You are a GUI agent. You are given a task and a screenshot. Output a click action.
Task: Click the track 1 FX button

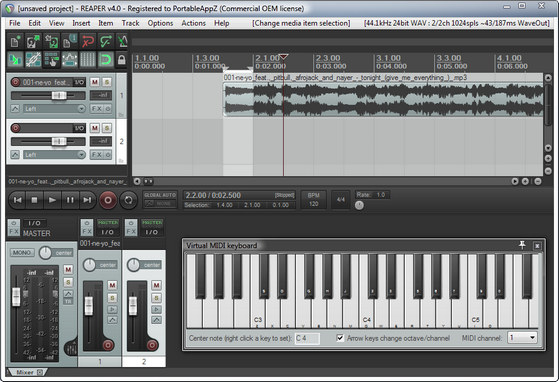97,109
